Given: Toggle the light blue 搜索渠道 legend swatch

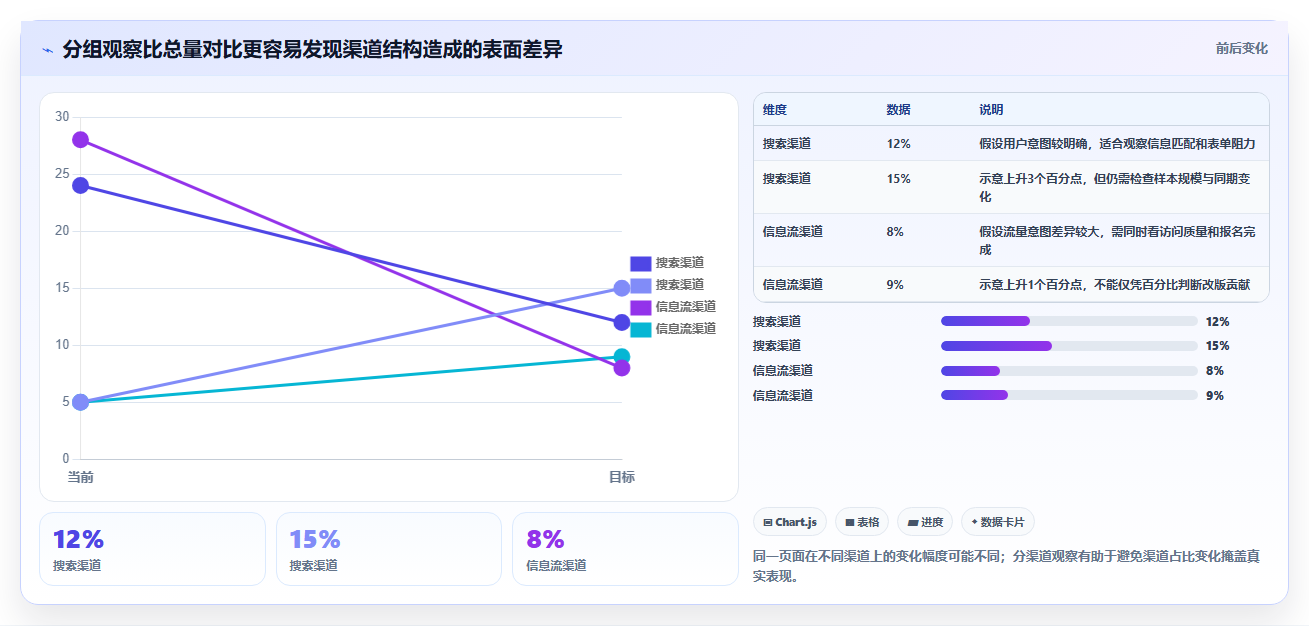Looking at the screenshot, I should point(640,285).
